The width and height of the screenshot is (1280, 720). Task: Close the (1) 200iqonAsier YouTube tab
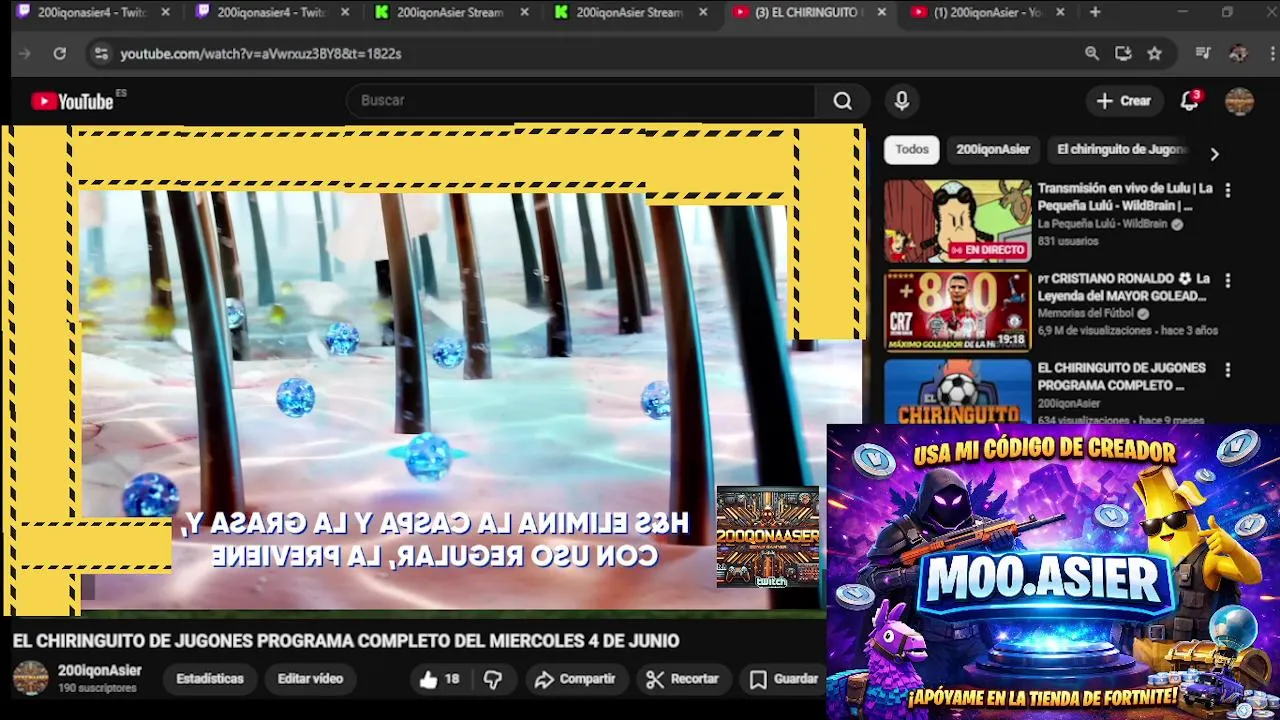coord(1060,12)
